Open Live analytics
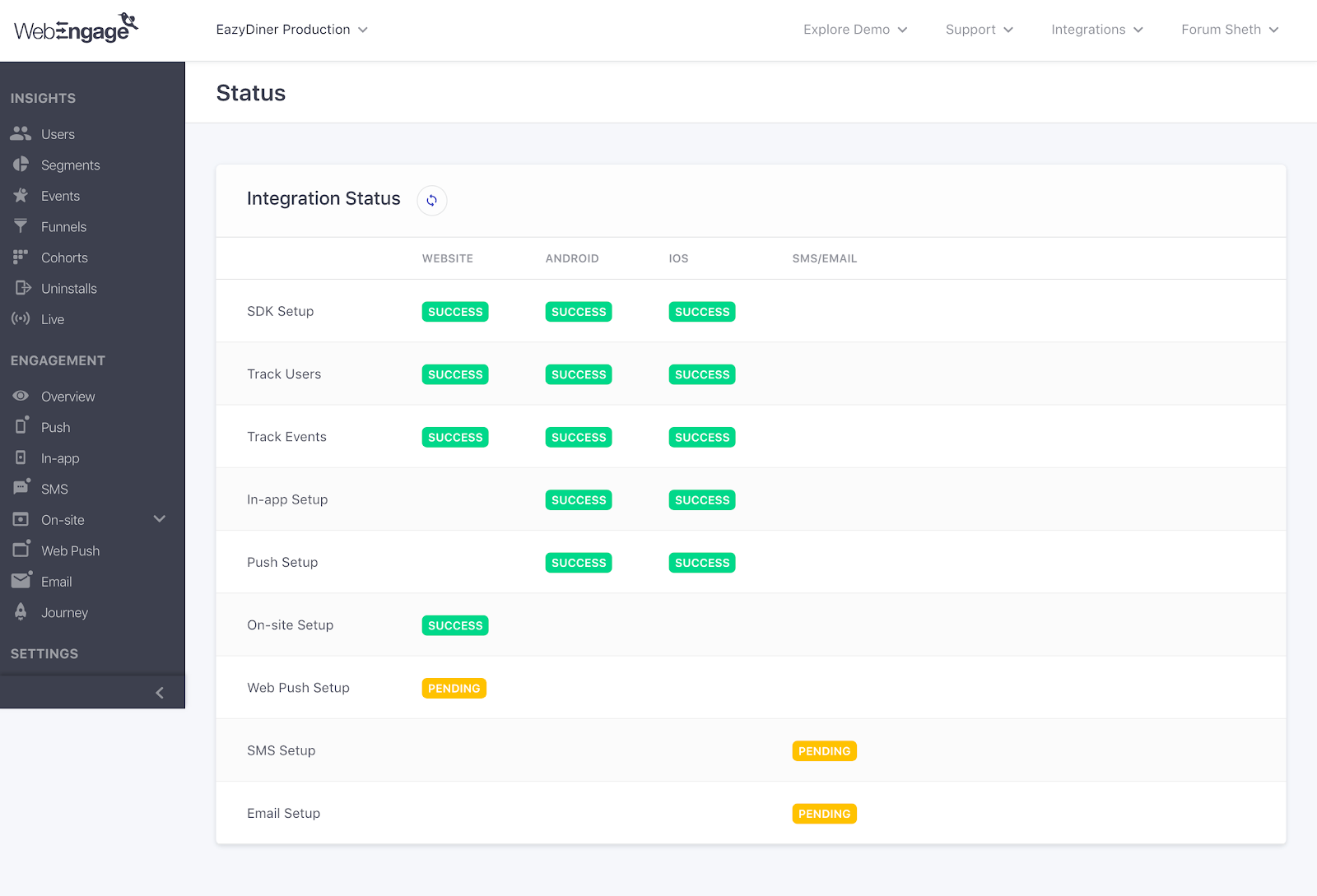This screenshot has height=896, width=1317. click(52, 319)
